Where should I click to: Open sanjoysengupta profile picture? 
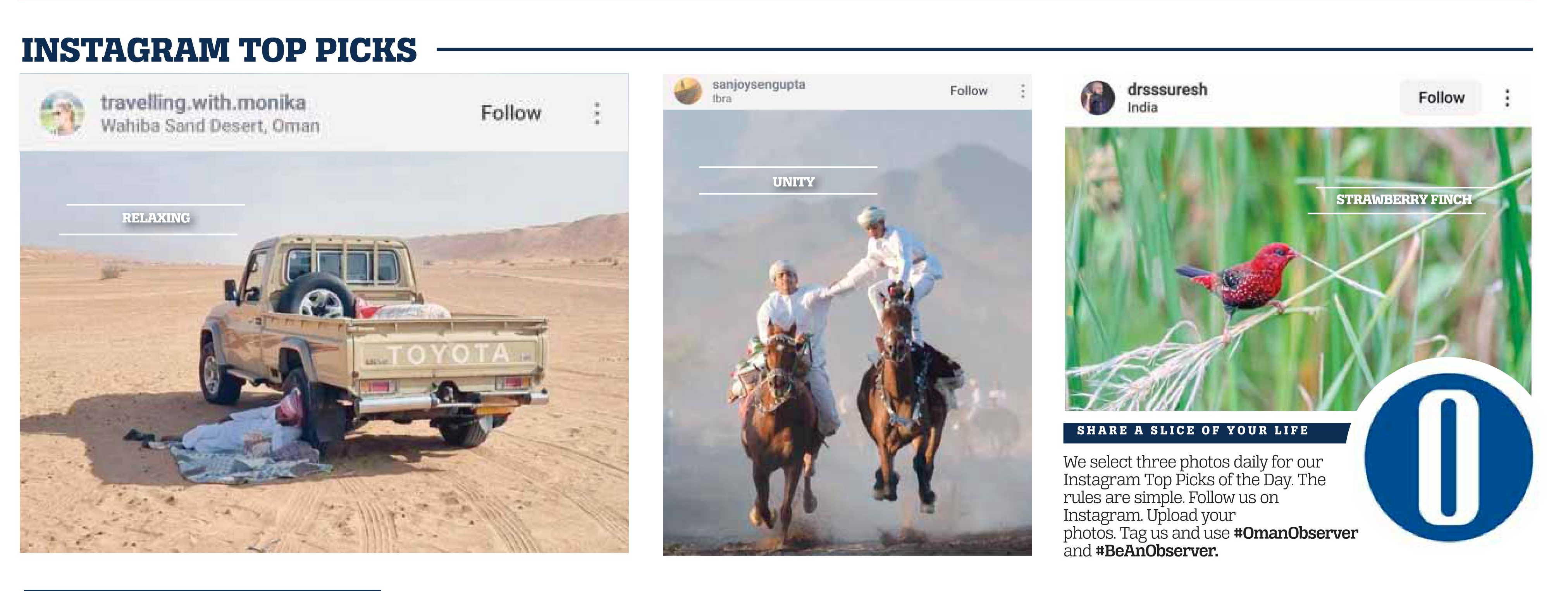(x=688, y=91)
